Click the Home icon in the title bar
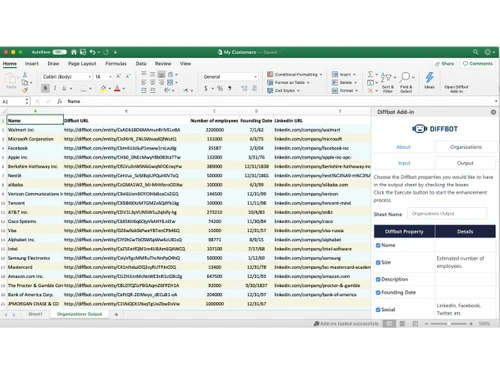Viewport: 500px width, 375px height. 74,52
